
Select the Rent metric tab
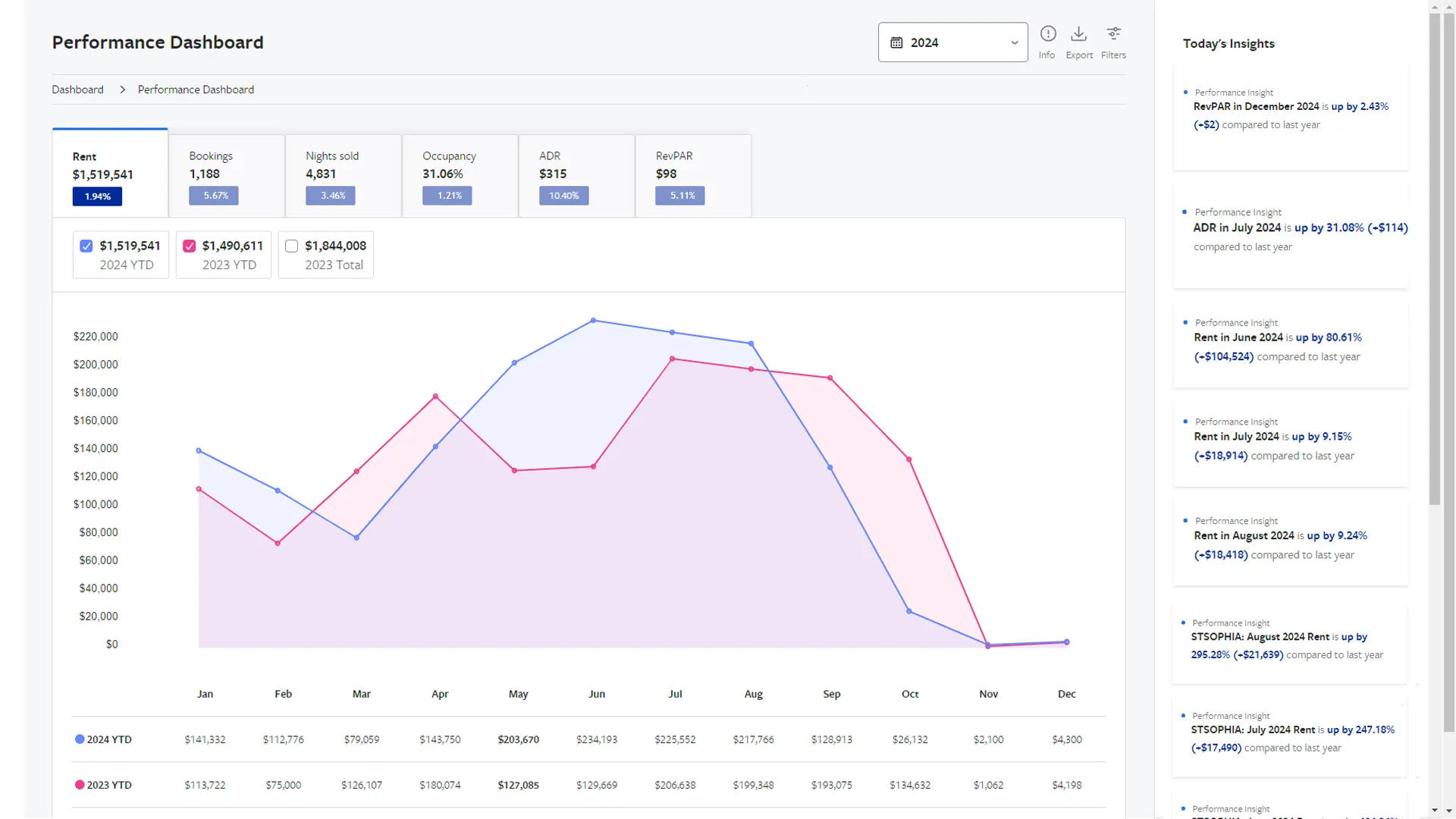coord(110,174)
